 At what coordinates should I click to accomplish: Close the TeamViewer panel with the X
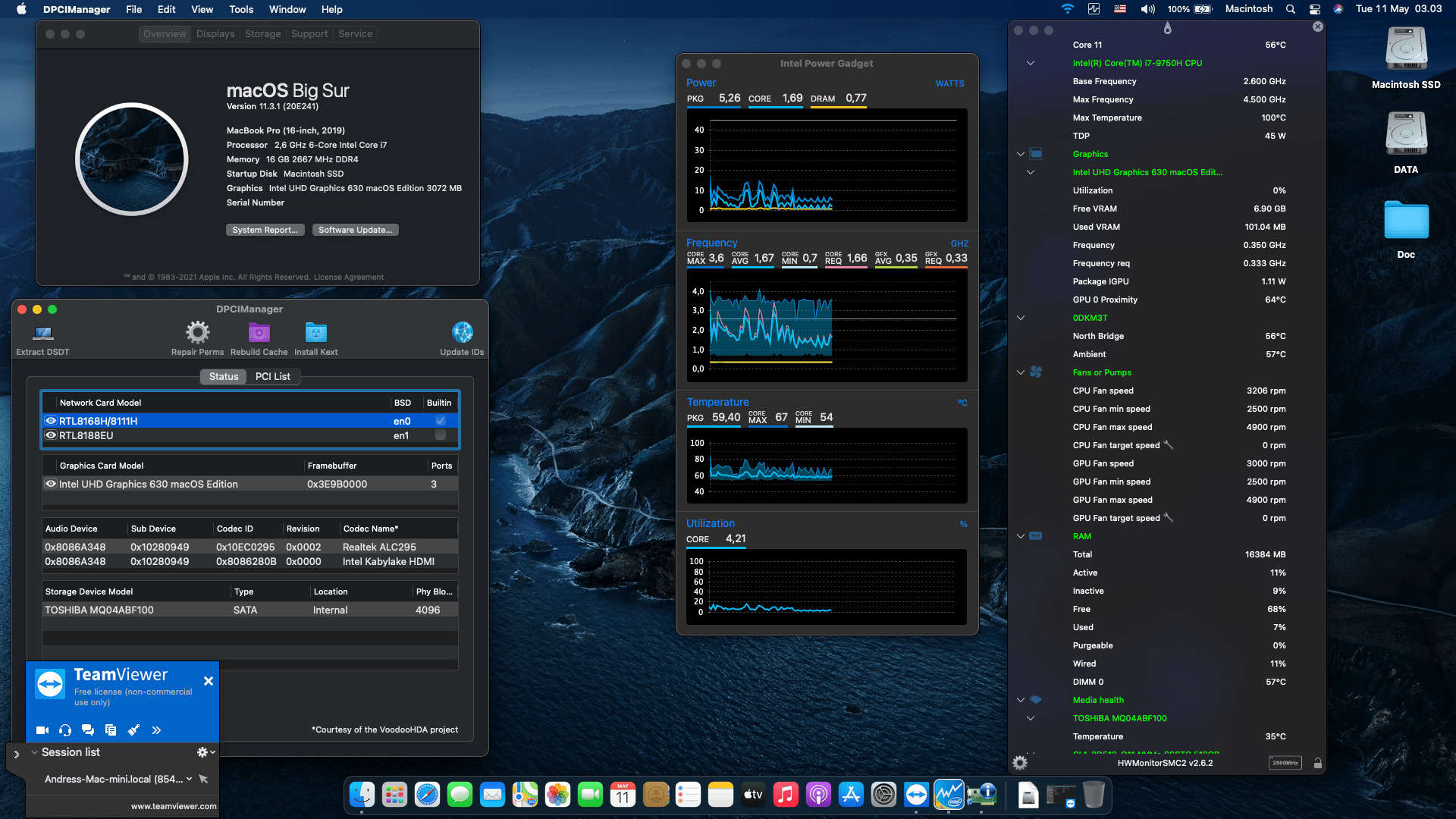pyautogui.click(x=209, y=681)
